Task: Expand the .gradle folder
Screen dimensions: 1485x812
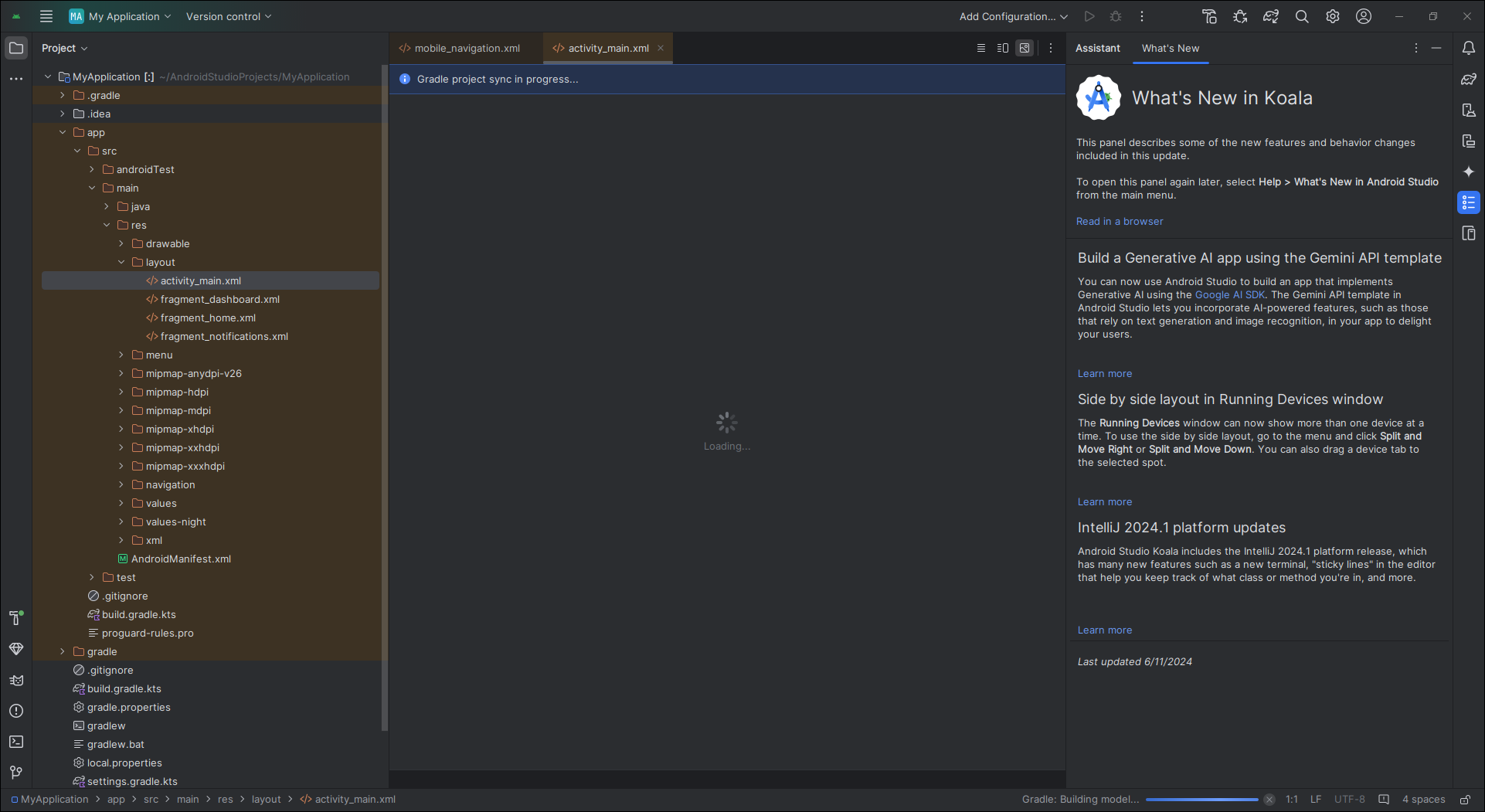Action: 63,95
